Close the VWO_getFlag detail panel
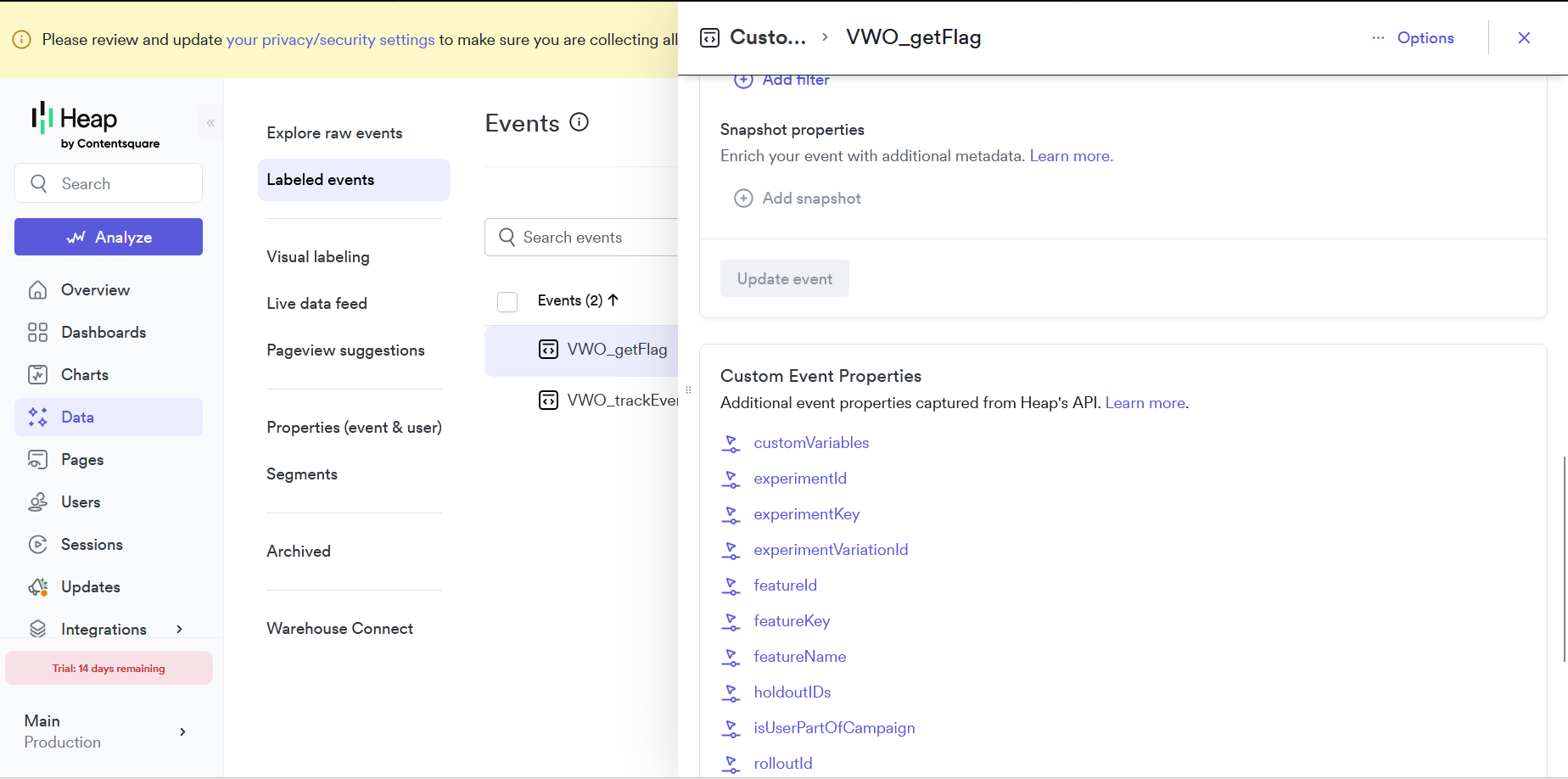 coord(1524,38)
